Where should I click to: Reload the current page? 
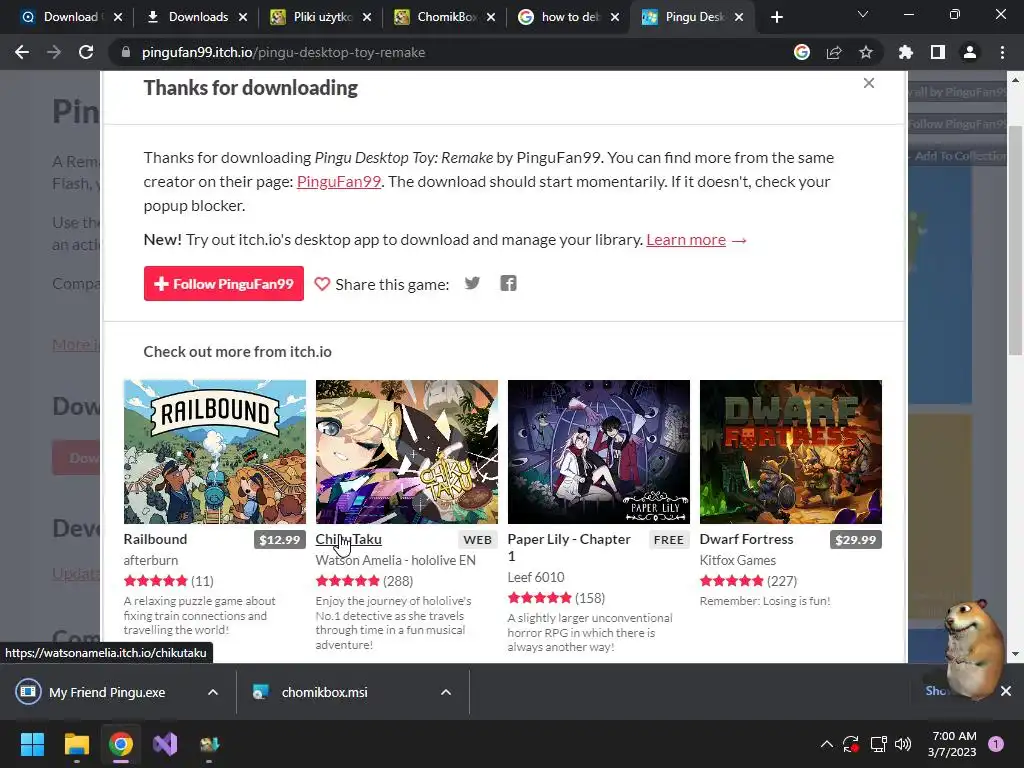[86, 52]
